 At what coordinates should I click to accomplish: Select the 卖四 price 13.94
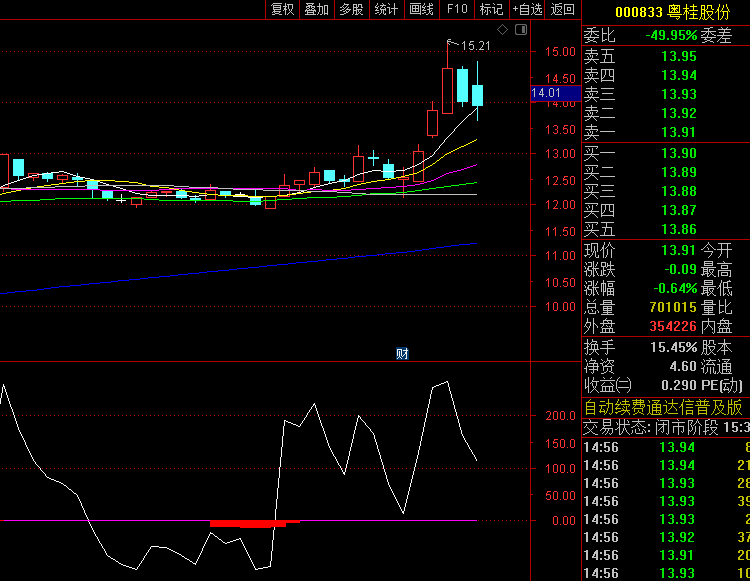679,75
